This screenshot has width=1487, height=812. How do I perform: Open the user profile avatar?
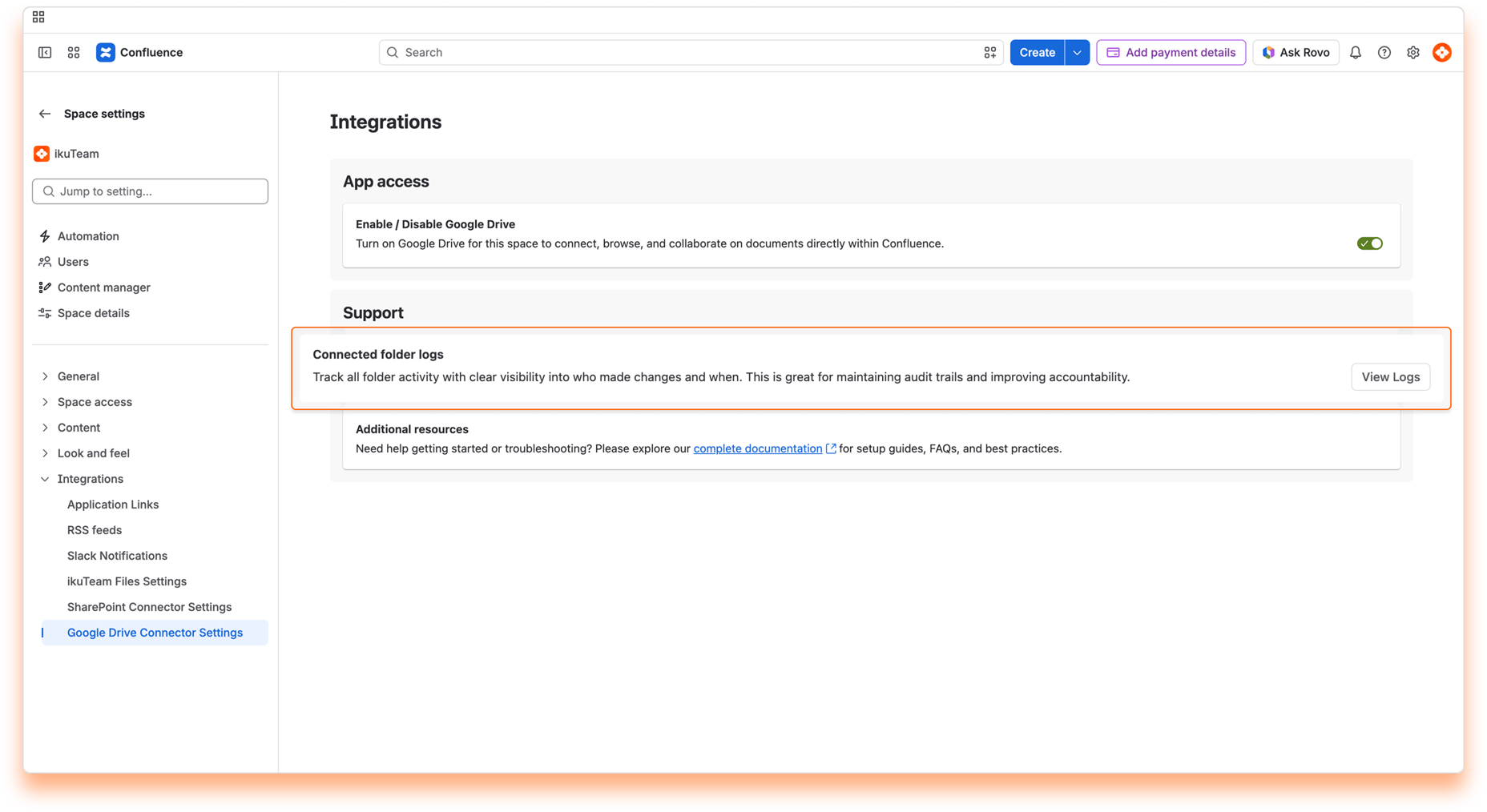(1442, 52)
